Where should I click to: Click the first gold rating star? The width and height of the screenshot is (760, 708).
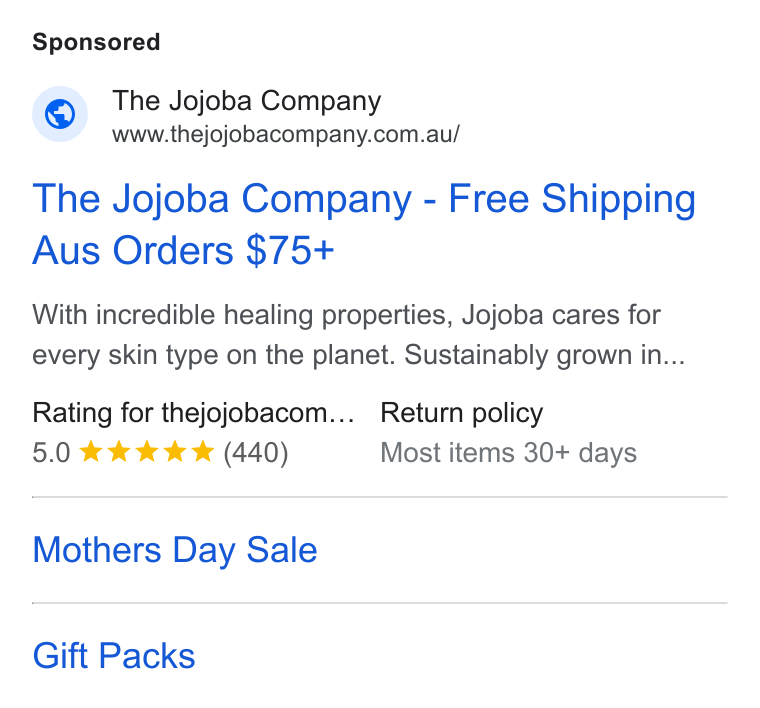(91, 452)
